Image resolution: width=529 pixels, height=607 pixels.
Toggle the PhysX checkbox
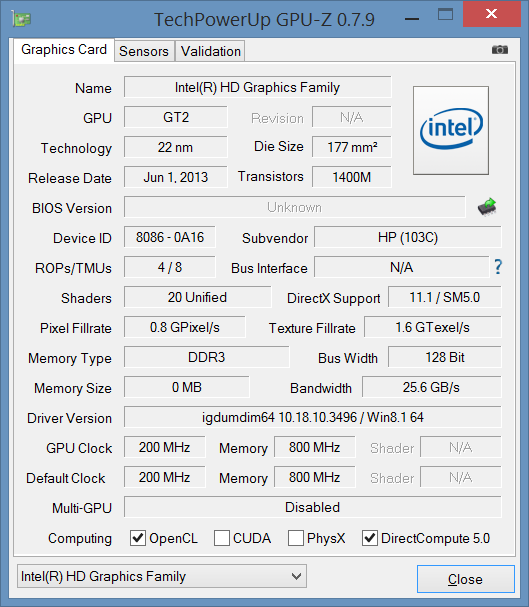coord(296,538)
